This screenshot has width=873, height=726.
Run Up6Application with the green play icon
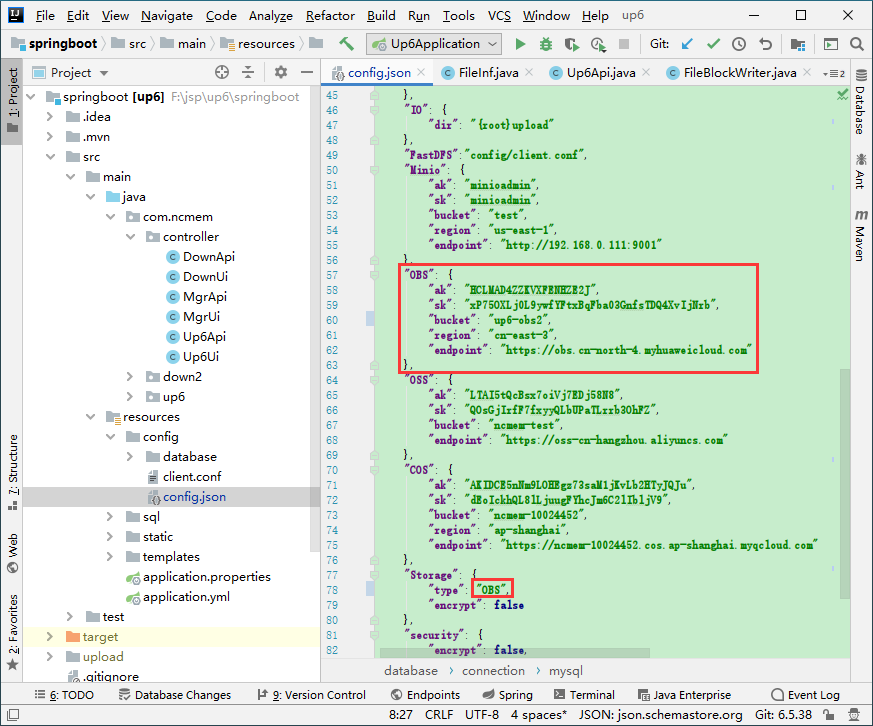point(520,44)
